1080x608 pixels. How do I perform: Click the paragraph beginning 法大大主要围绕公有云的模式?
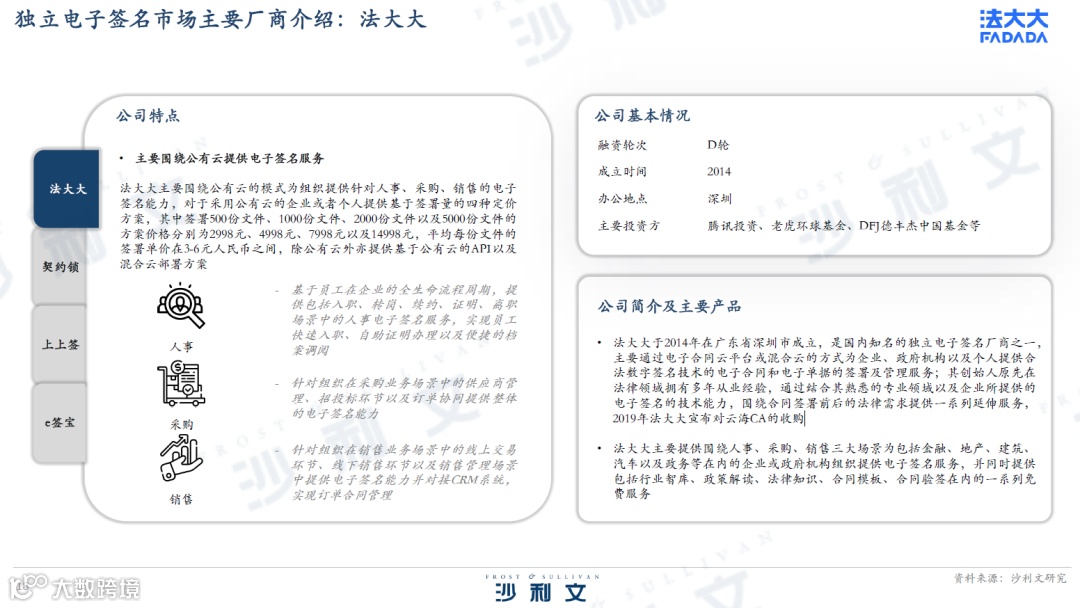pyautogui.click(x=318, y=226)
